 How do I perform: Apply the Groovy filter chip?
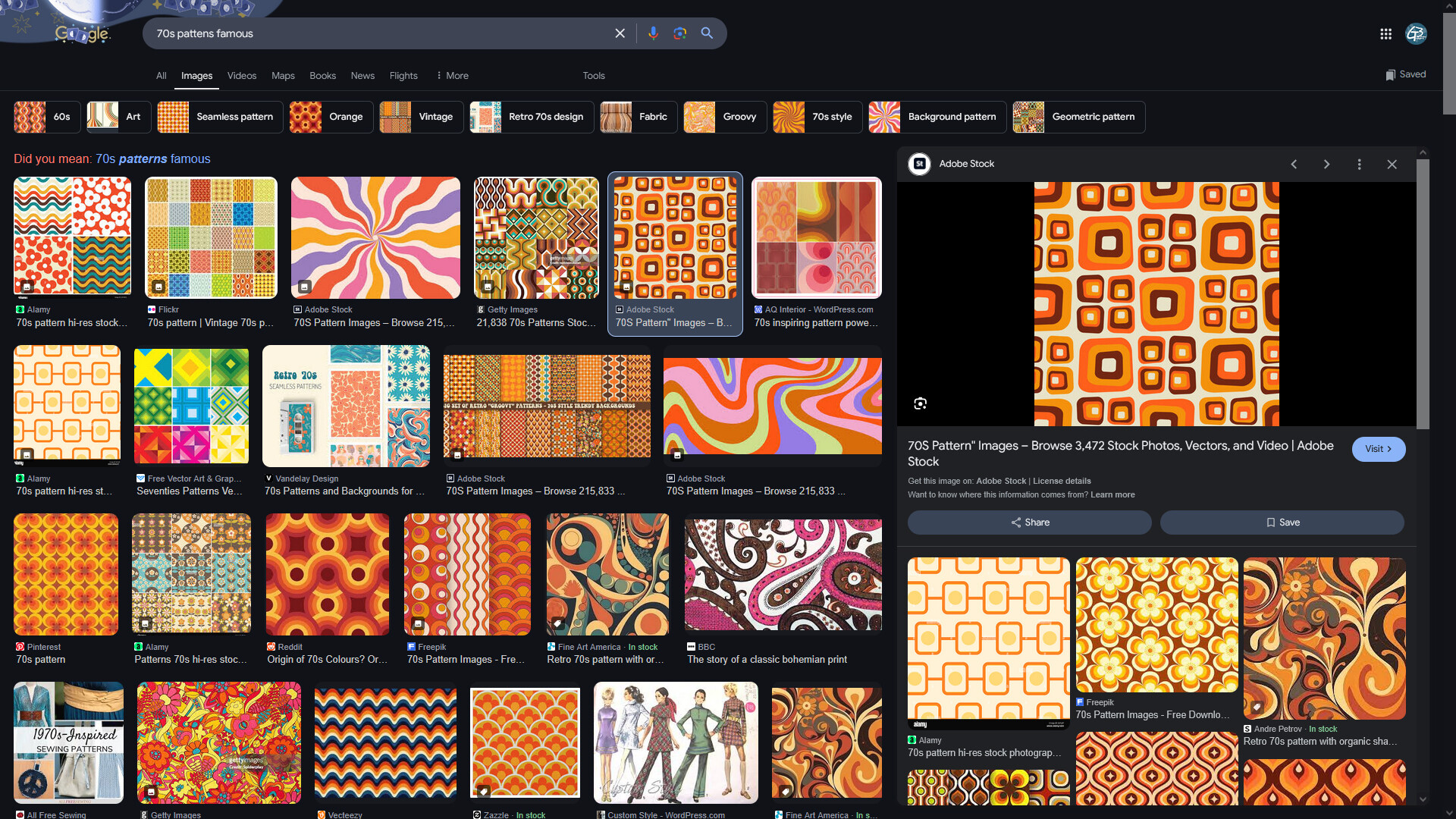(724, 117)
